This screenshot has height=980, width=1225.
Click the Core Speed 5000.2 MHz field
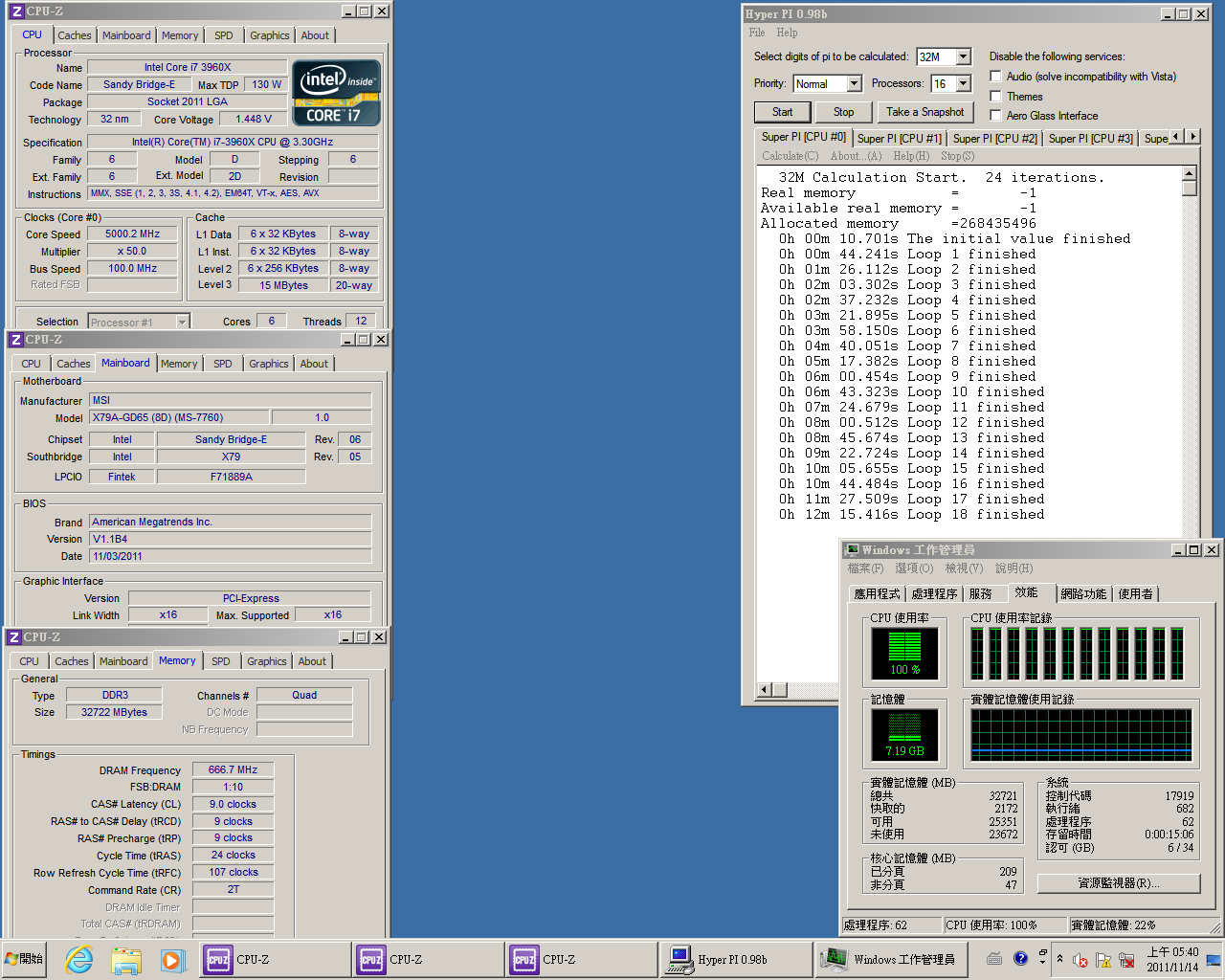pyautogui.click(x=133, y=234)
